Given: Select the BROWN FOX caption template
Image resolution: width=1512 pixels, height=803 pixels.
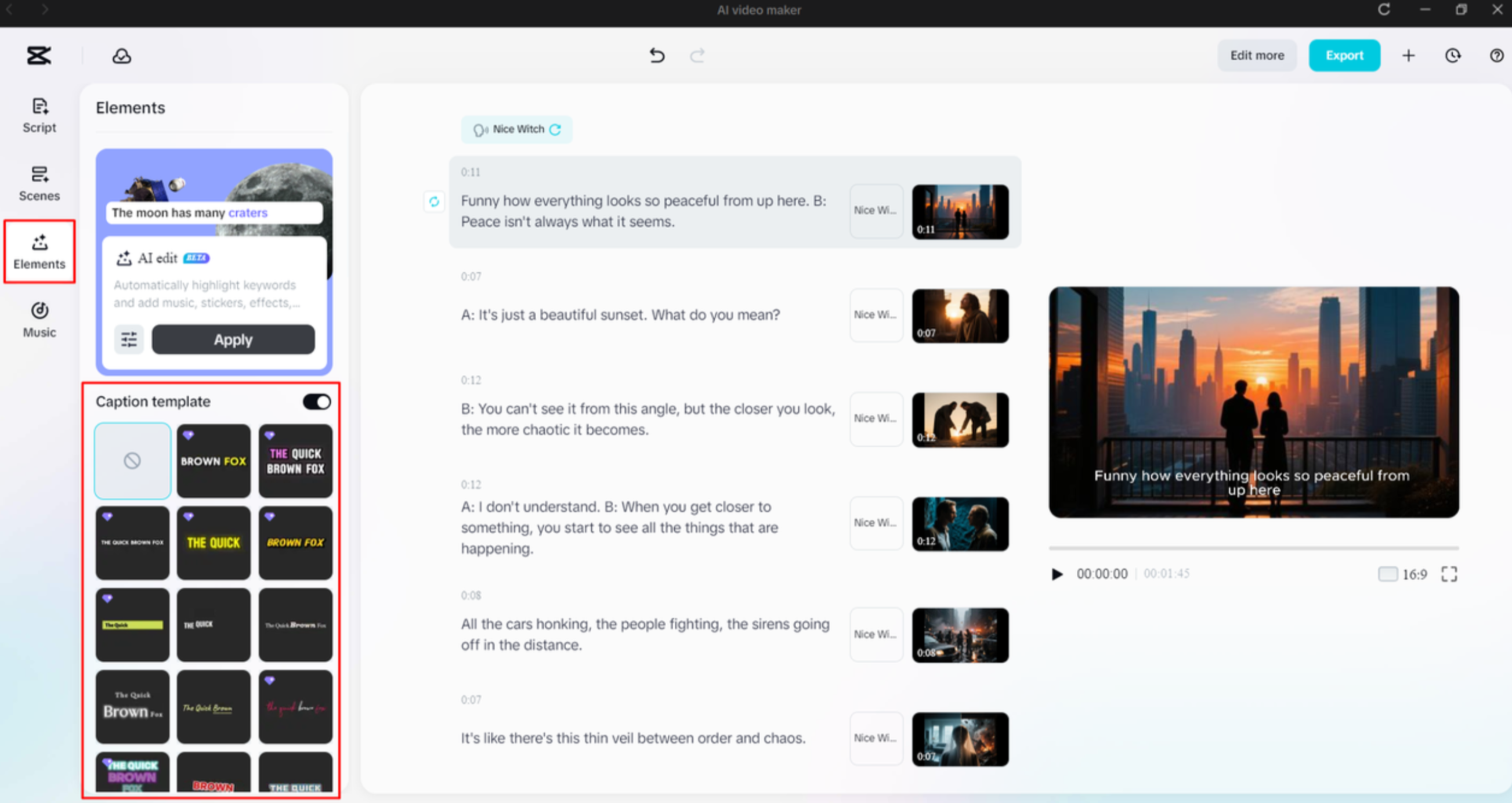Looking at the screenshot, I should coord(213,461).
